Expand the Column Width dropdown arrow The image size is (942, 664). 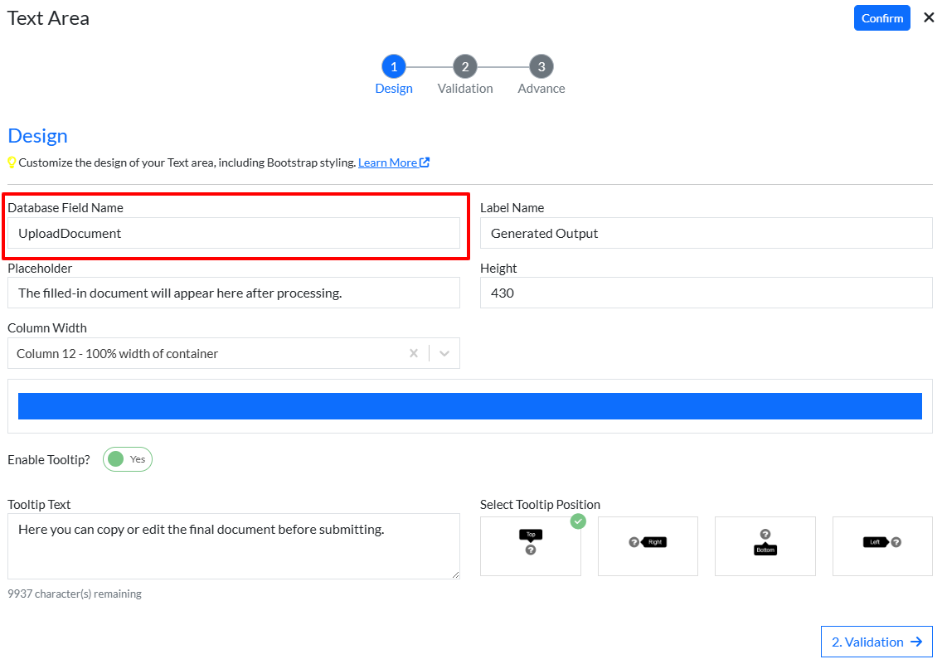tap(444, 353)
